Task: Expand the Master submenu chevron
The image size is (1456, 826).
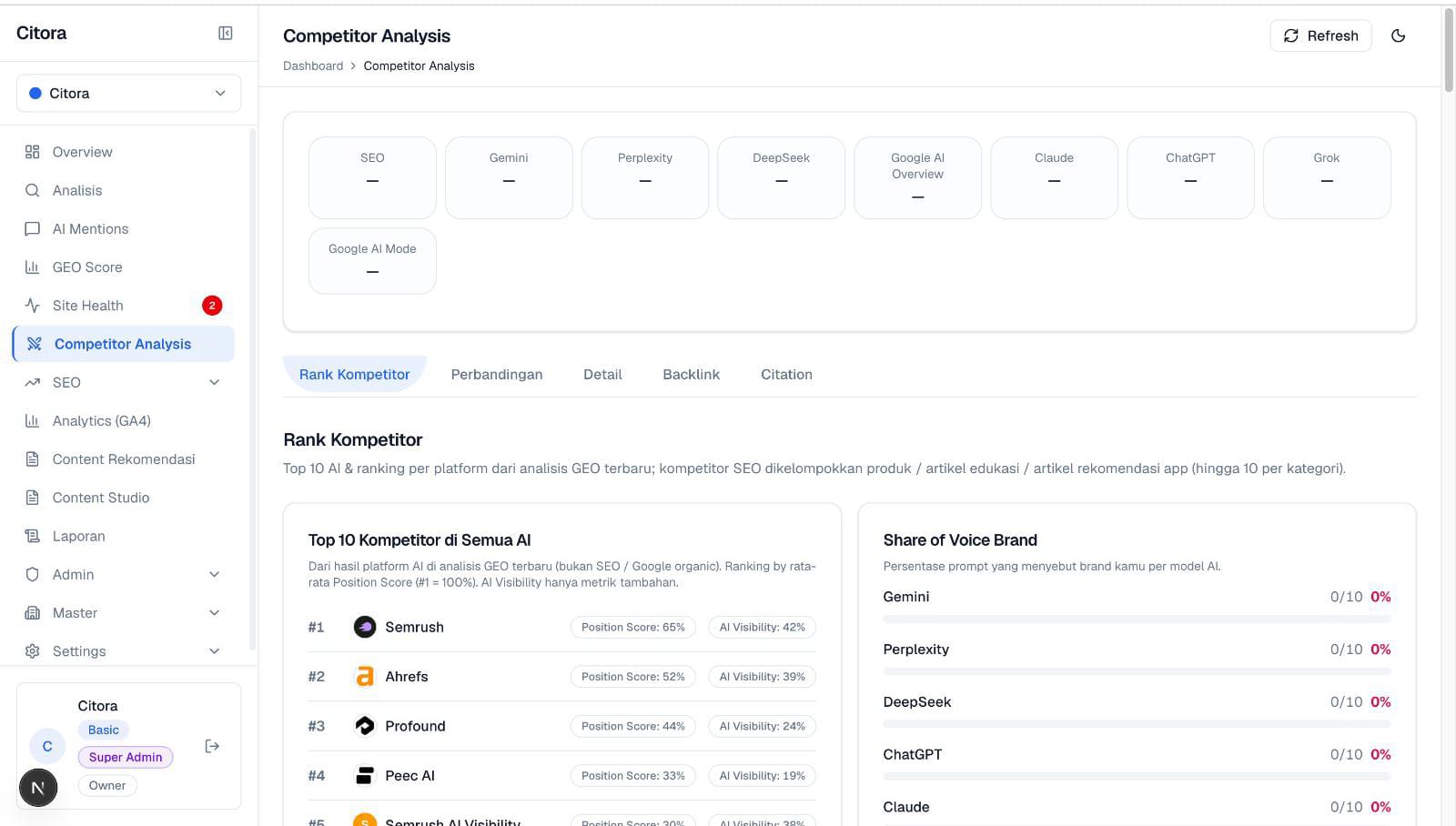Action: [215, 613]
